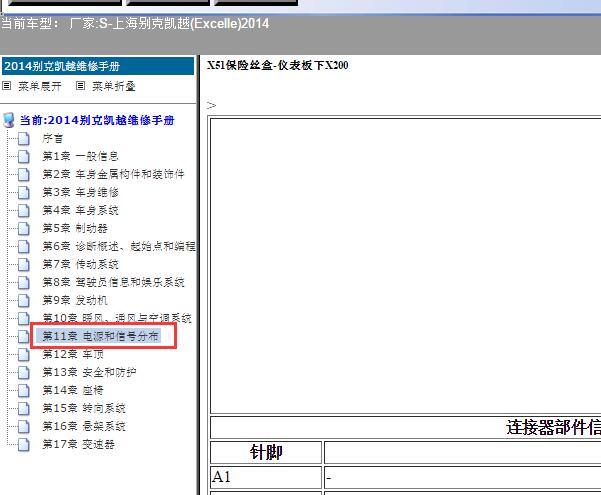Open 第9章 发动机
This screenshot has width=601, height=495.
click(x=75, y=300)
